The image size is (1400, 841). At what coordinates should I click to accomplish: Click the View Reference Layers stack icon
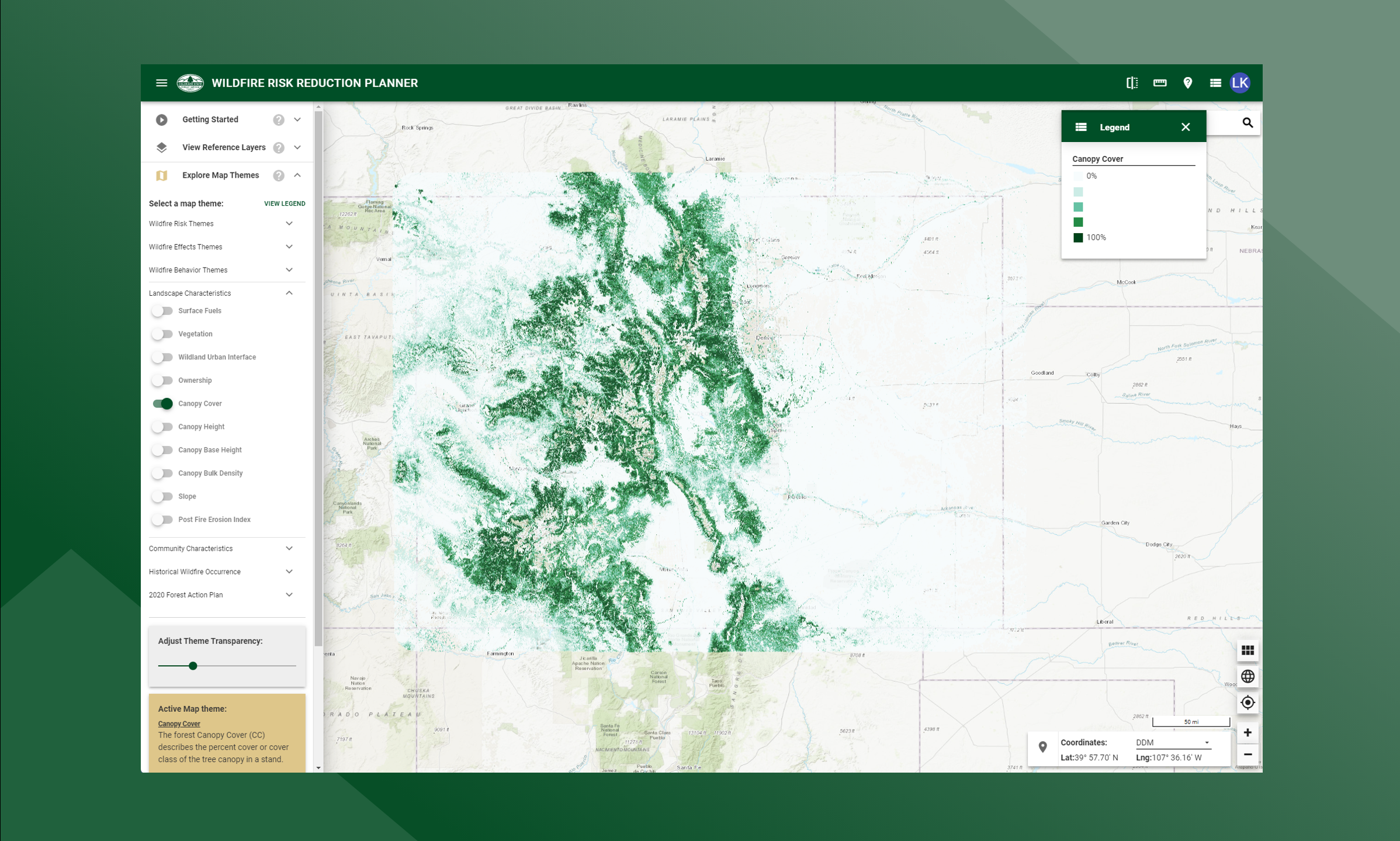[162, 147]
